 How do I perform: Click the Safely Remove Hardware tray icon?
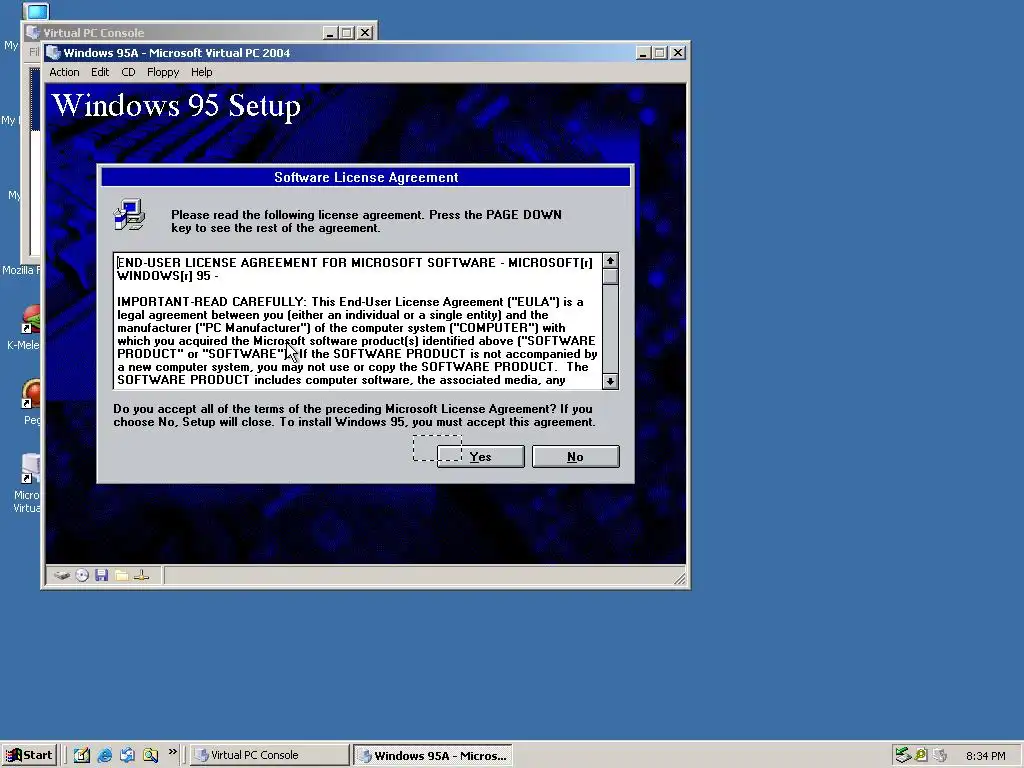tap(903, 755)
